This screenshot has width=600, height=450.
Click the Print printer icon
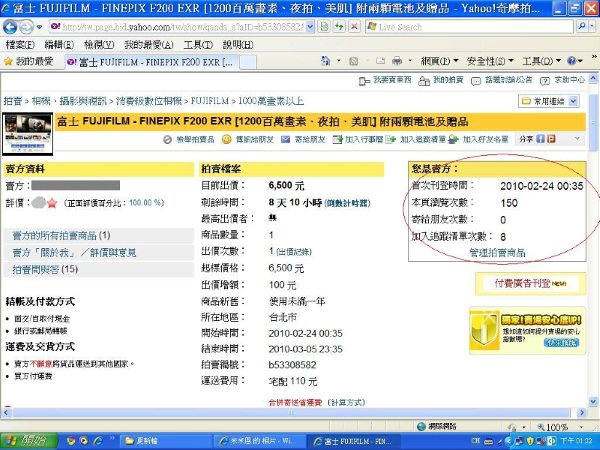pos(397,61)
